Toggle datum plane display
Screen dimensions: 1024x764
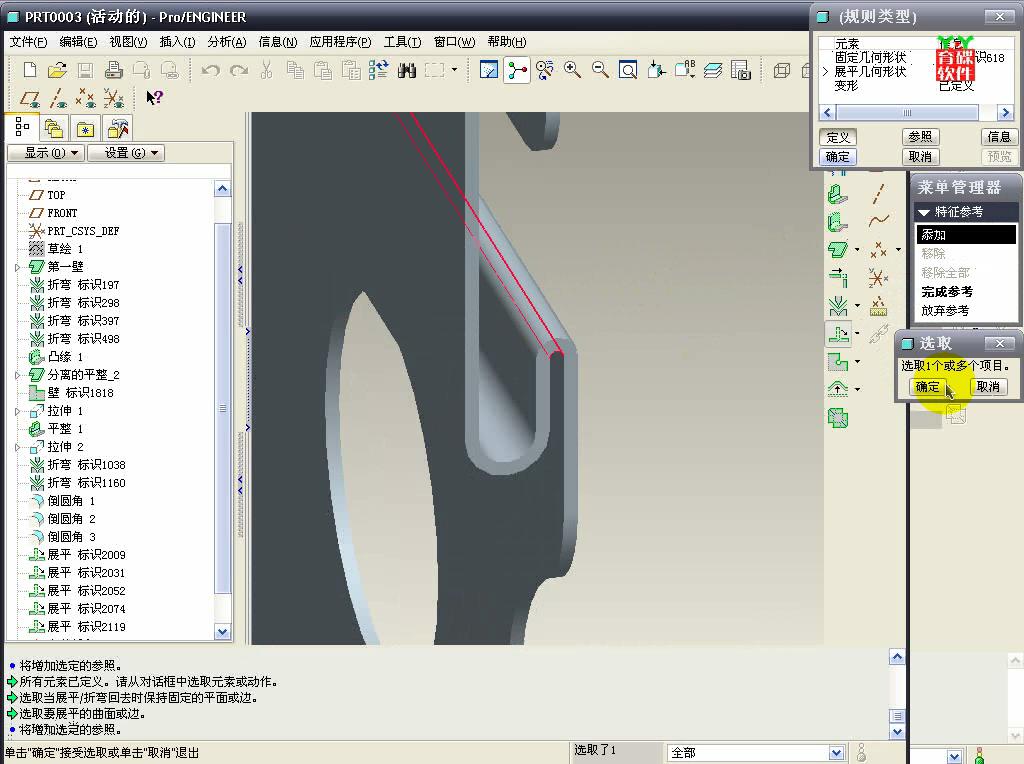point(29,98)
